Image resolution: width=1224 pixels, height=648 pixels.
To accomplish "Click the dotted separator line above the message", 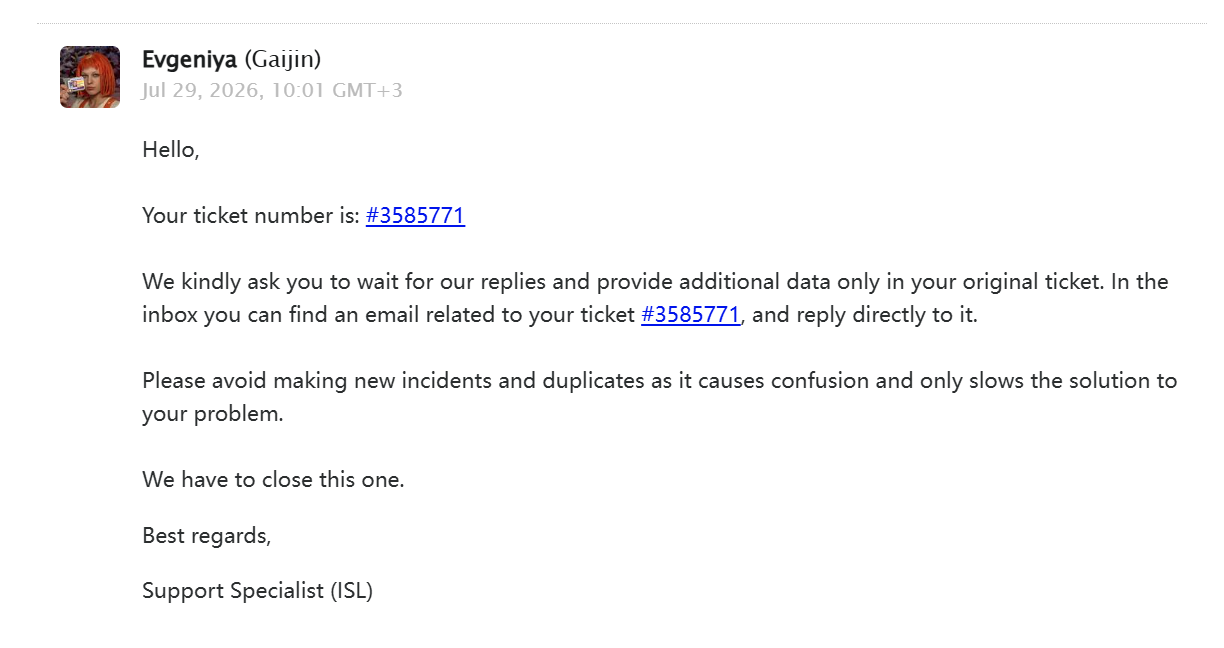I will pyautogui.click(x=622, y=23).
